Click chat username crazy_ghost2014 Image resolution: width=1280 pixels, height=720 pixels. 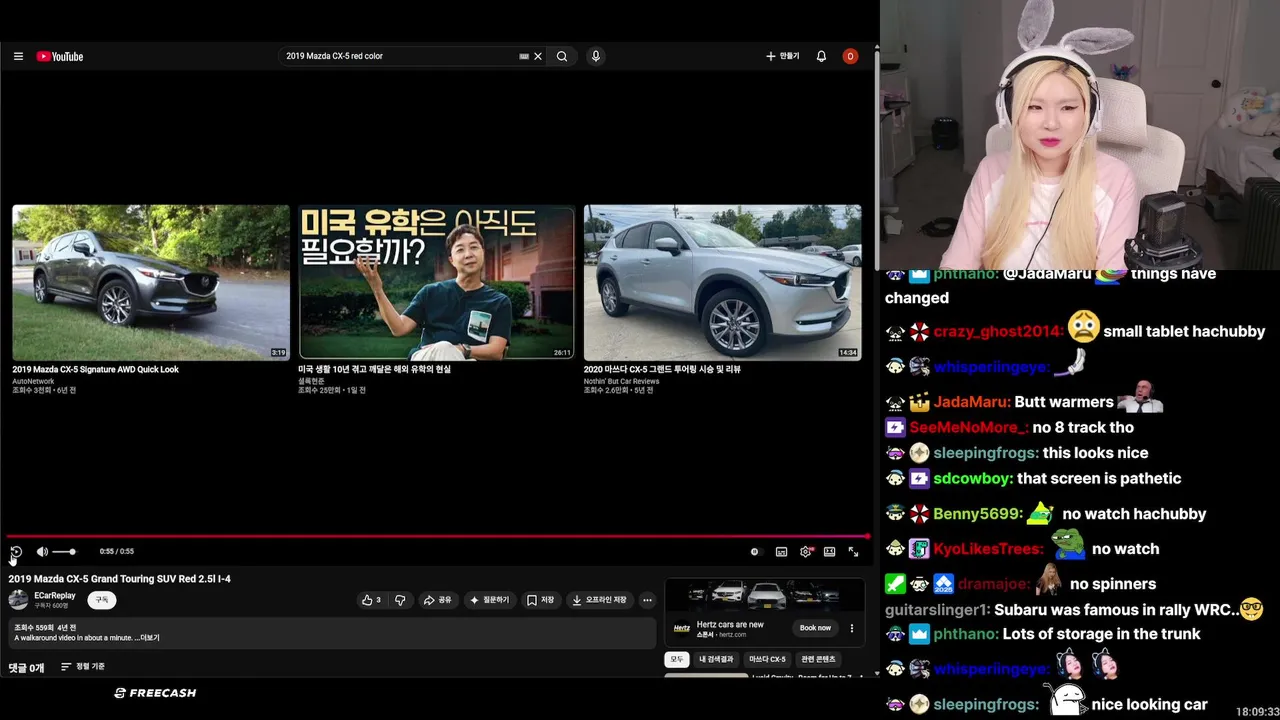[x=998, y=332]
